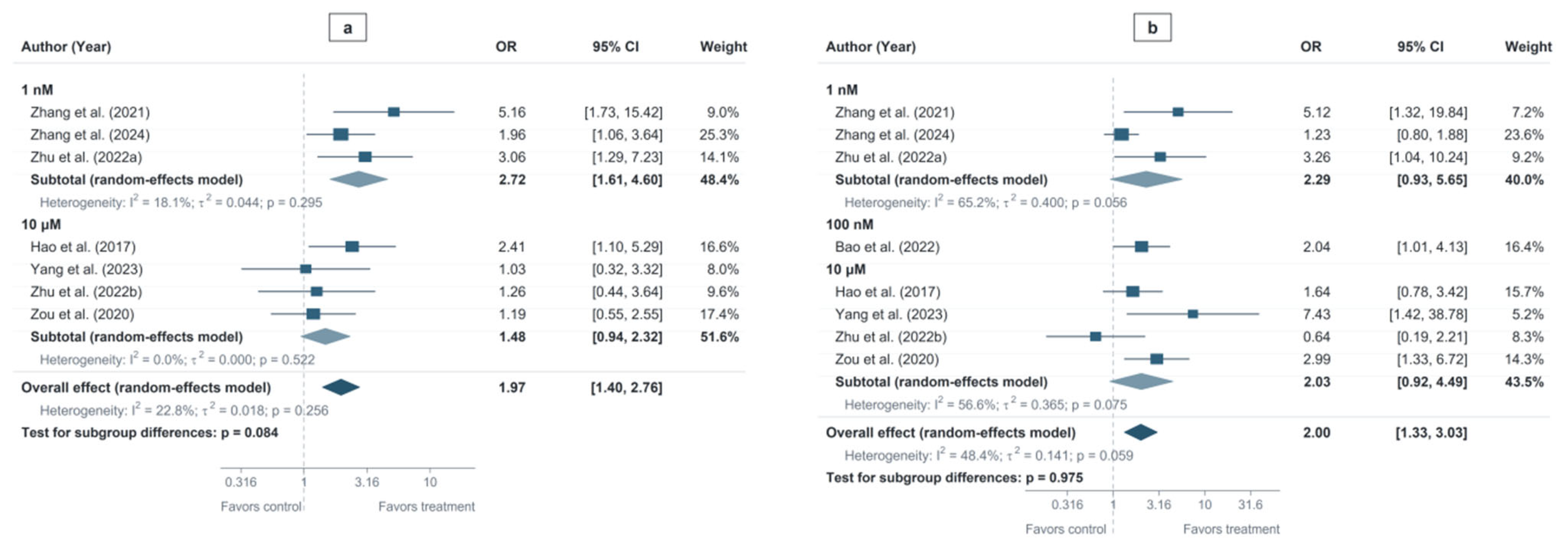1568x553 pixels.
Task: Click Yang et al. (2023) square marker in panel b
Action: 1193,314
